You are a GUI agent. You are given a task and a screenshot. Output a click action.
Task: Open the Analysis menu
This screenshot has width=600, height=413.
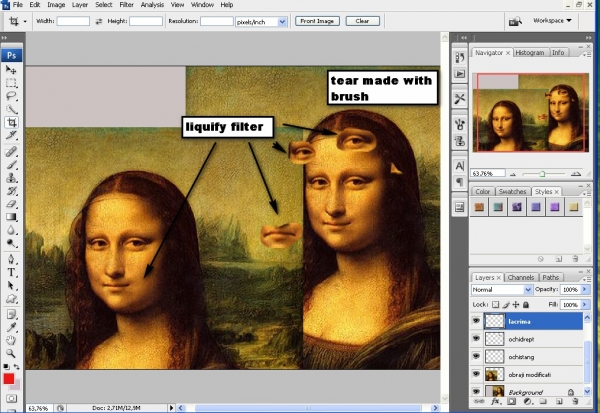click(x=152, y=5)
